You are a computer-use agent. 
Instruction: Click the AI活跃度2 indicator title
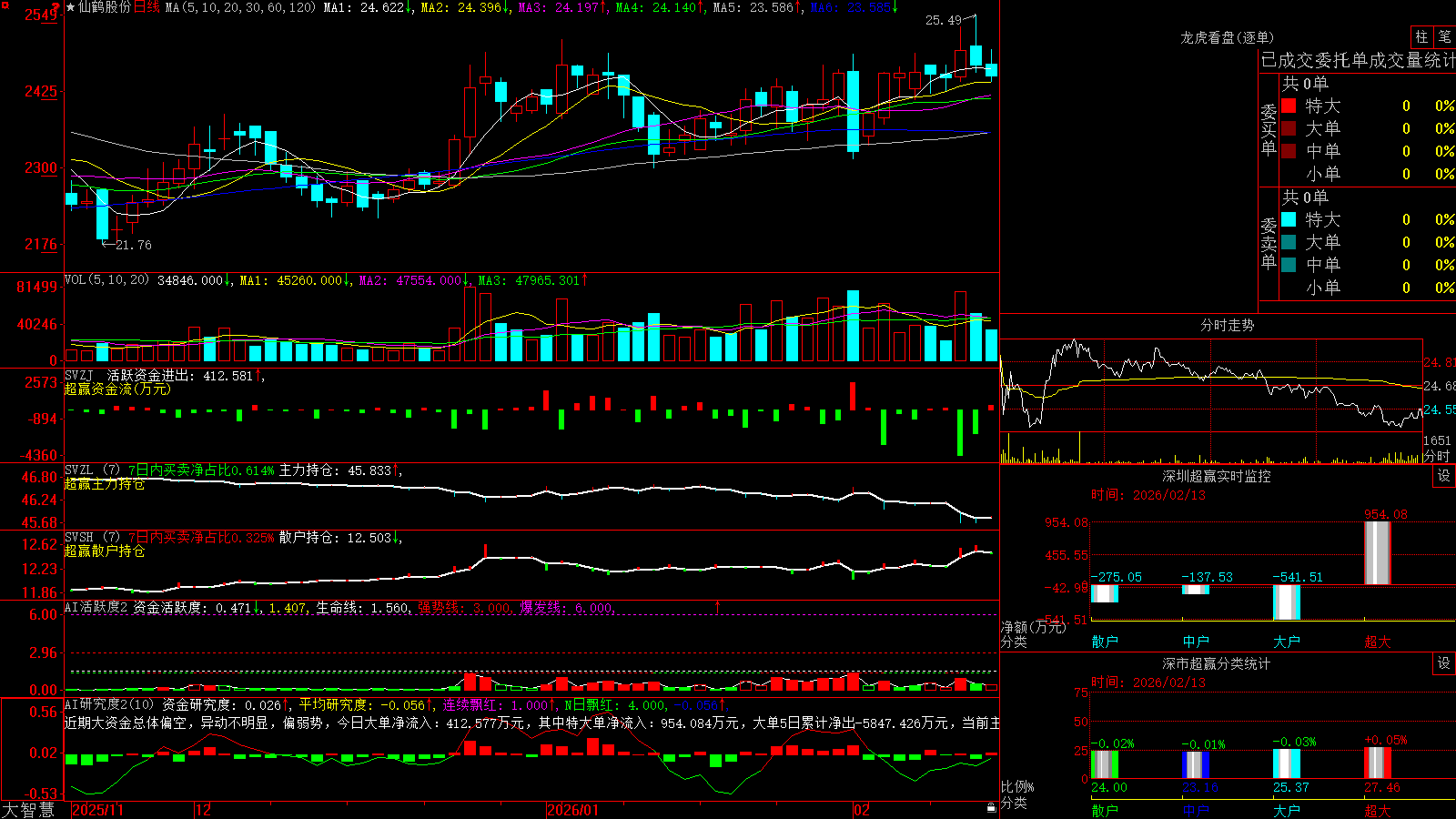coord(96,607)
